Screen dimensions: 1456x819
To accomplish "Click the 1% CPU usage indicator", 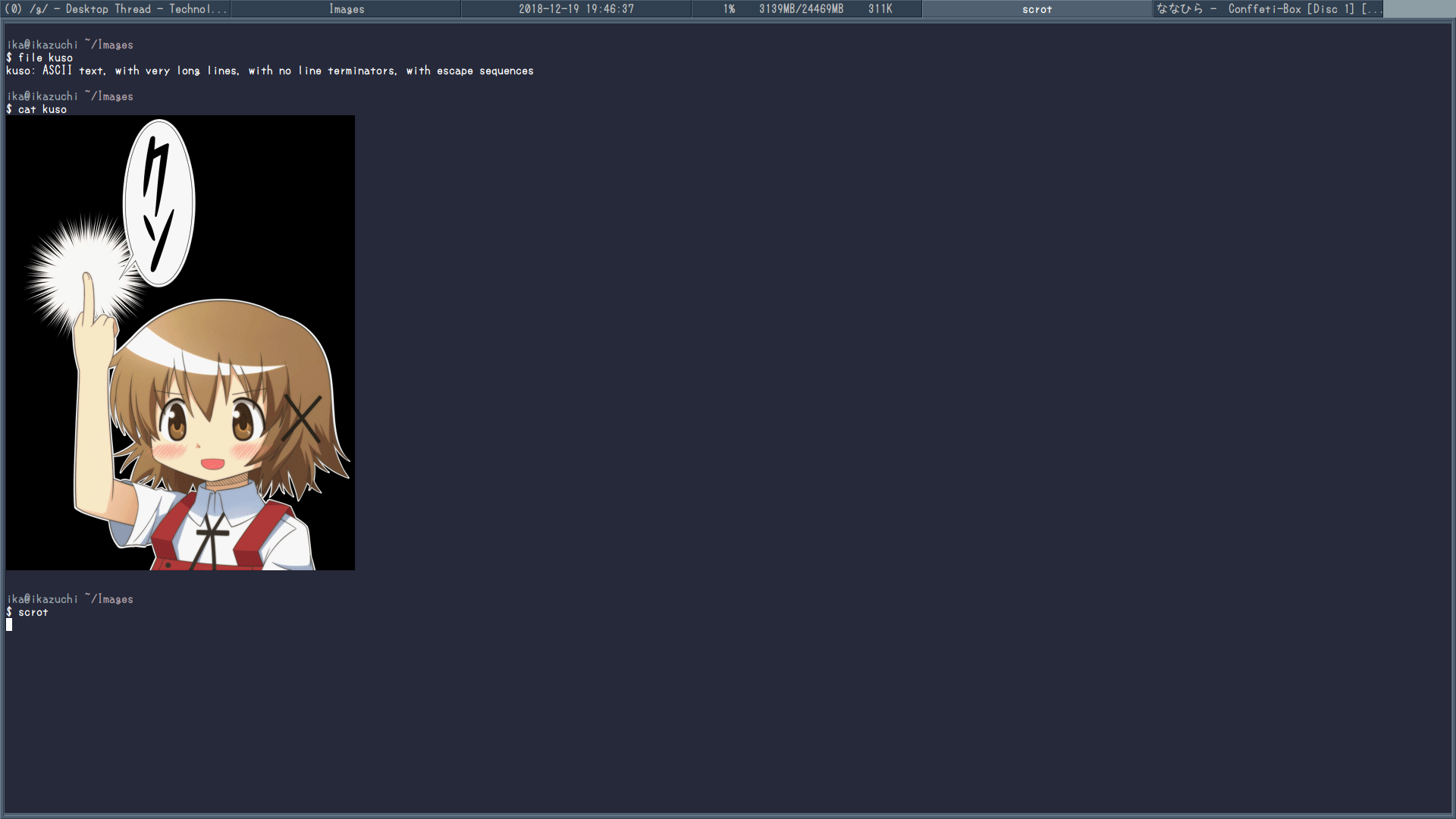I will coord(729,9).
